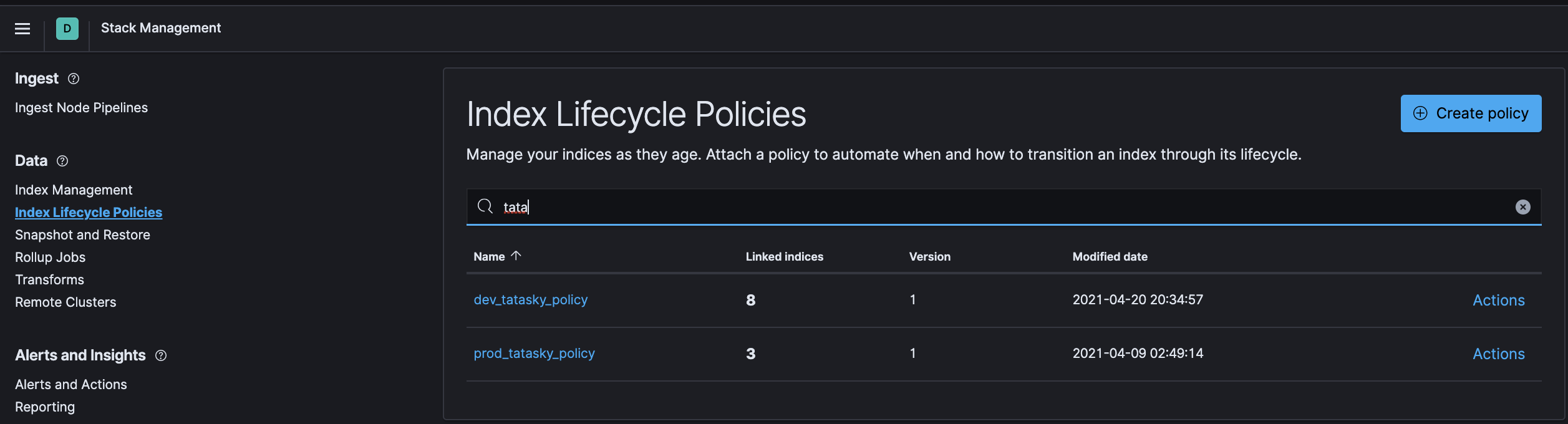Open Snapshot and Restore page
The height and width of the screenshot is (424, 1568).
(82, 235)
